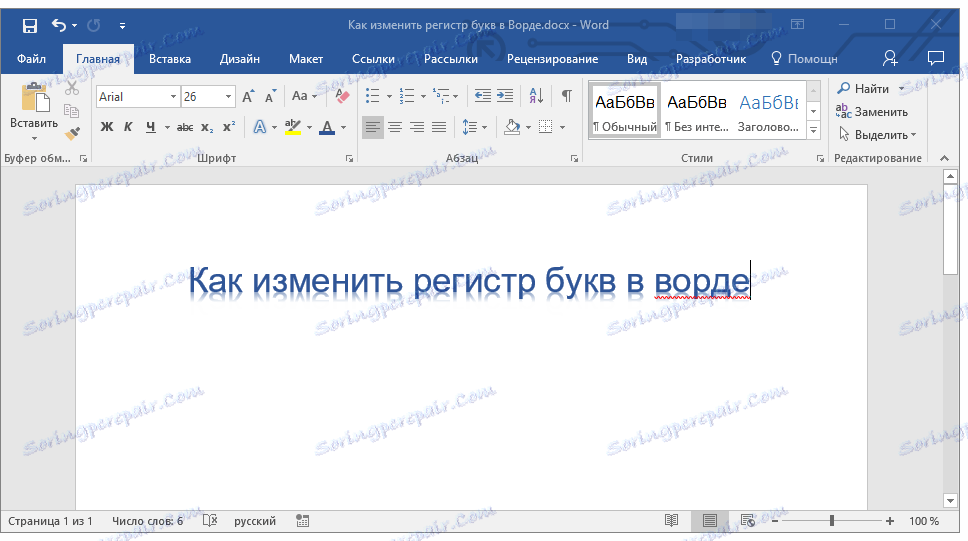
Task: Switch to the Дизайн tab
Action: click(240, 59)
